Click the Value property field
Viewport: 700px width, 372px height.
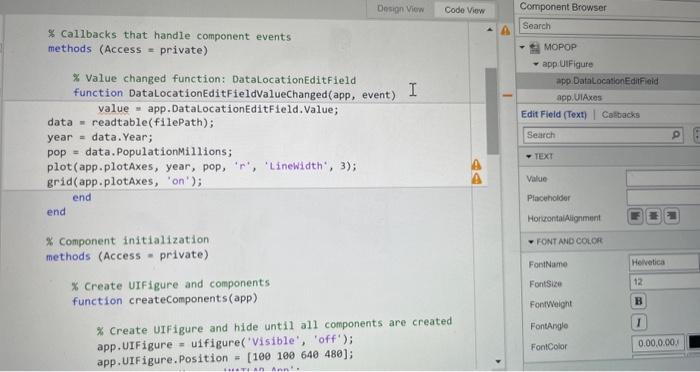663,179
